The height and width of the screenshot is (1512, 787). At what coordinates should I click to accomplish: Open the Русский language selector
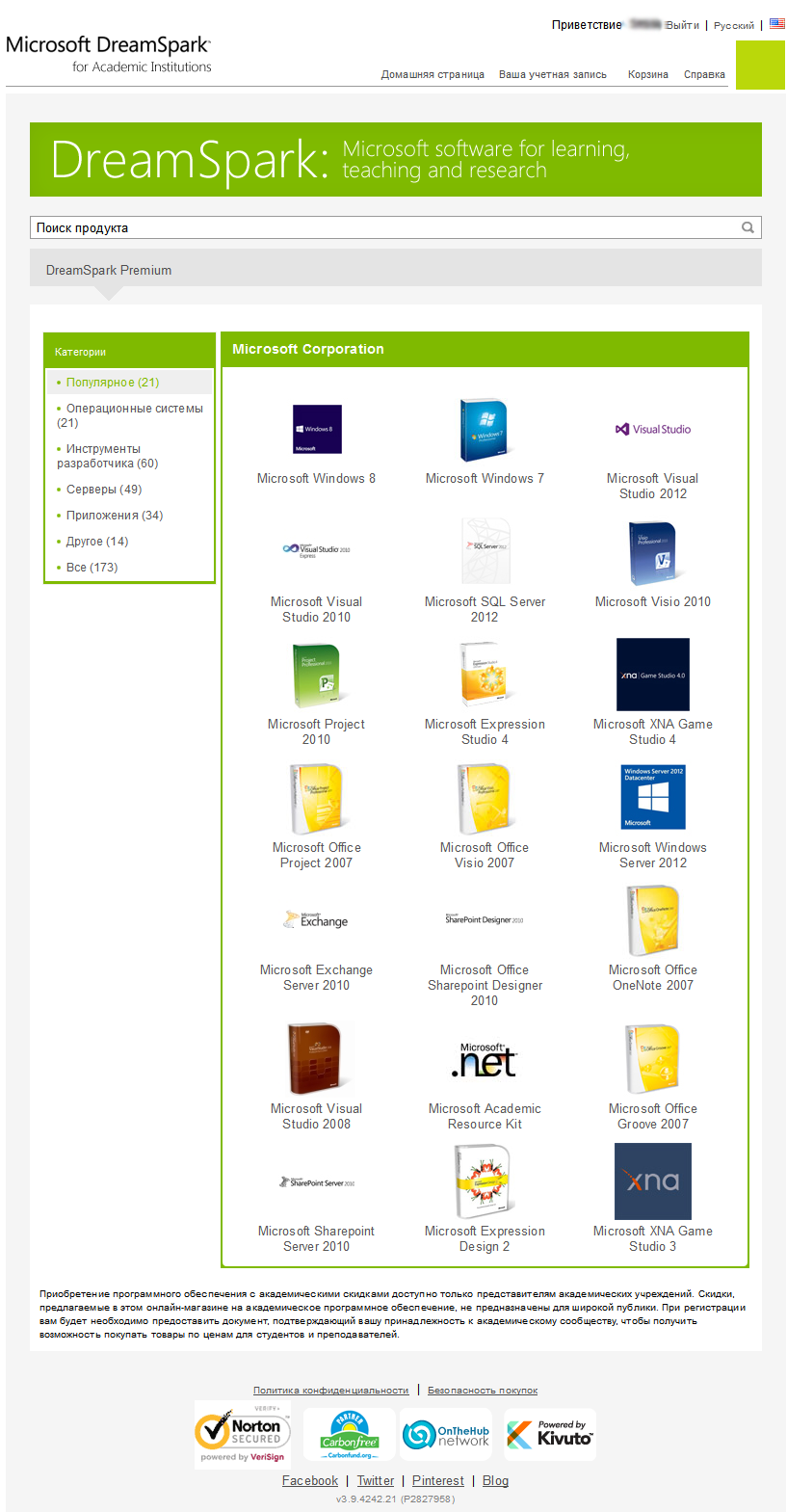(733, 26)
